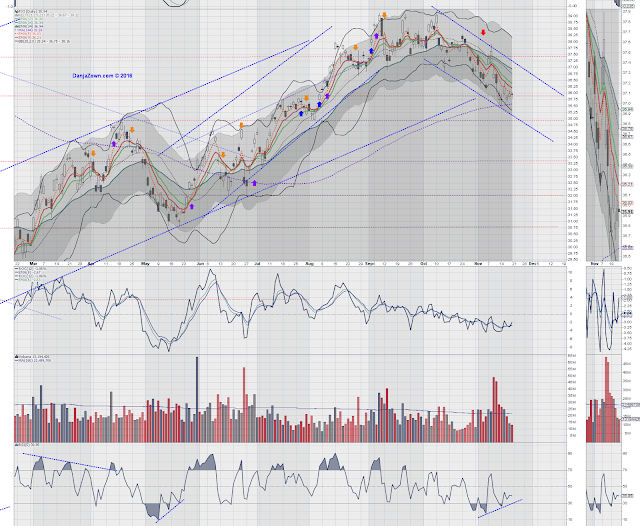Click the Oct label on the date axis

tap(424, 264)
